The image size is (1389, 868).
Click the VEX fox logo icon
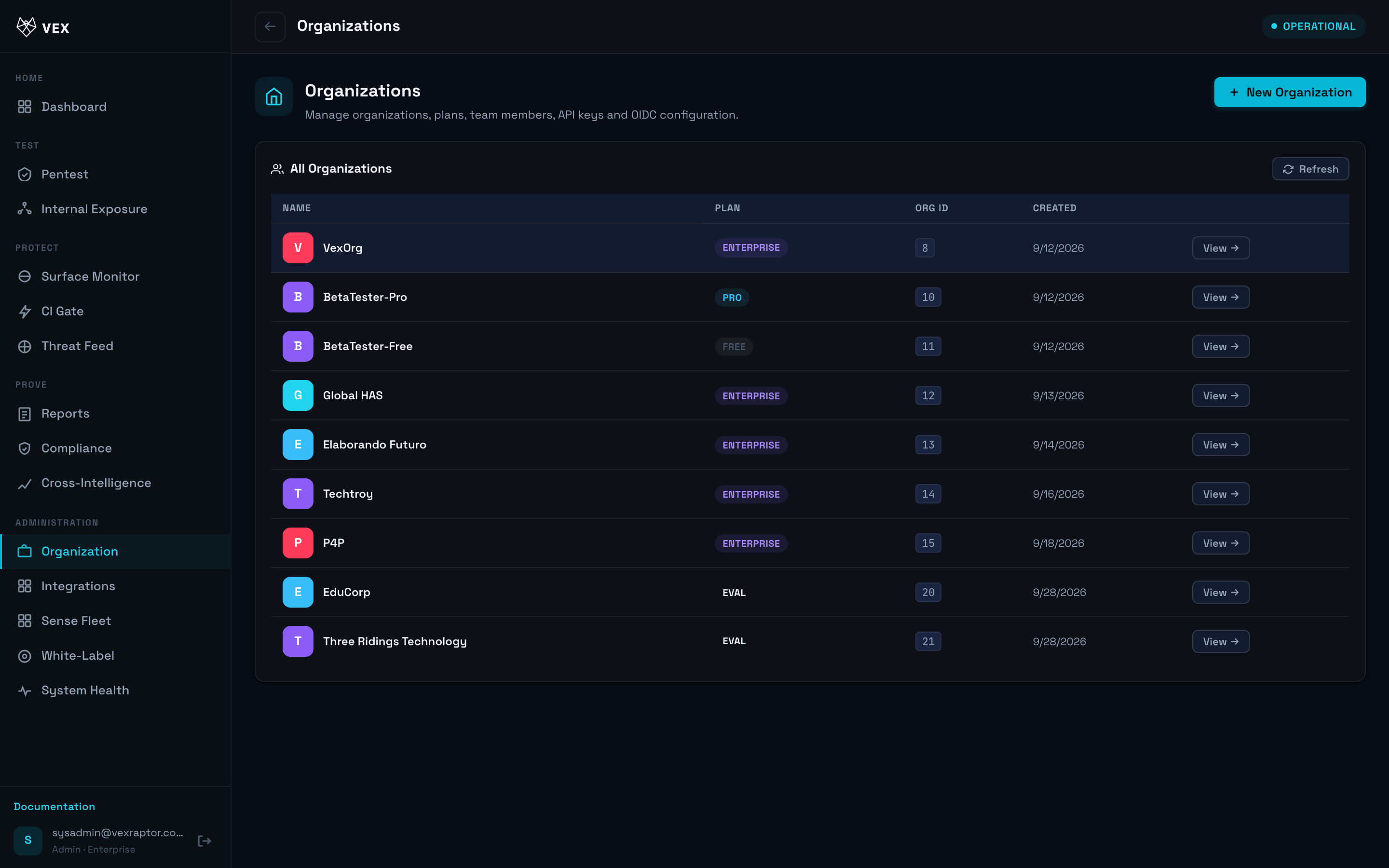tap(26, 27)
